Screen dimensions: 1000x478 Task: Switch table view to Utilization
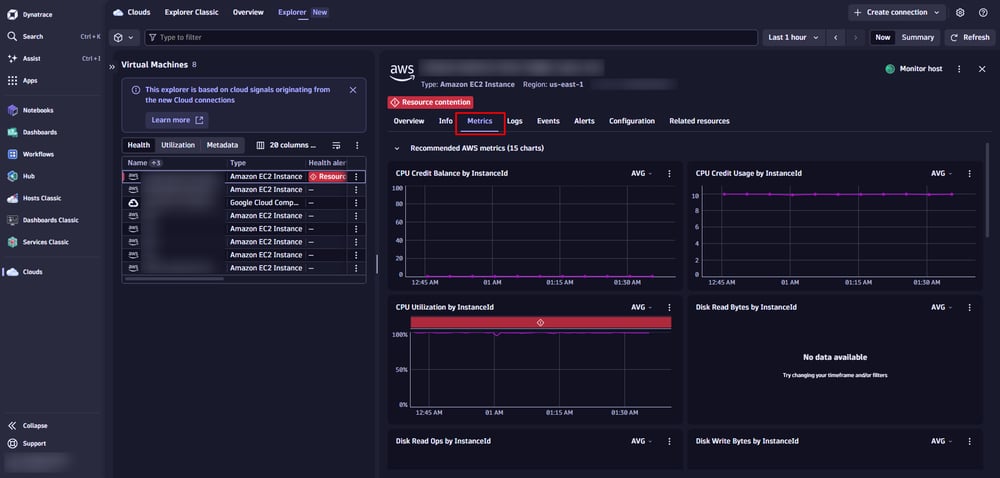pyautogui.click(x=178, y=145)
